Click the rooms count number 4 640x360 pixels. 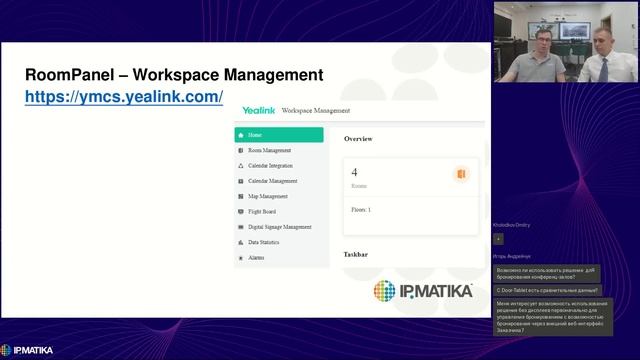click(x=354, y=172)
